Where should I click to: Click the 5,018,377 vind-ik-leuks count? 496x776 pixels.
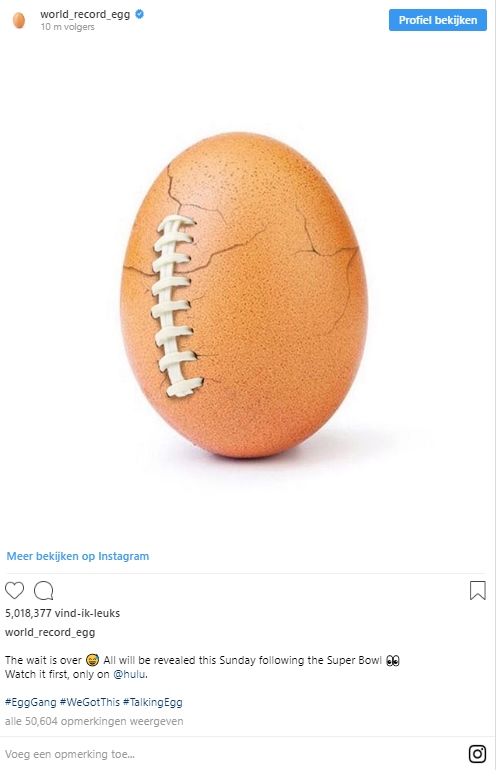pos(62,613)
